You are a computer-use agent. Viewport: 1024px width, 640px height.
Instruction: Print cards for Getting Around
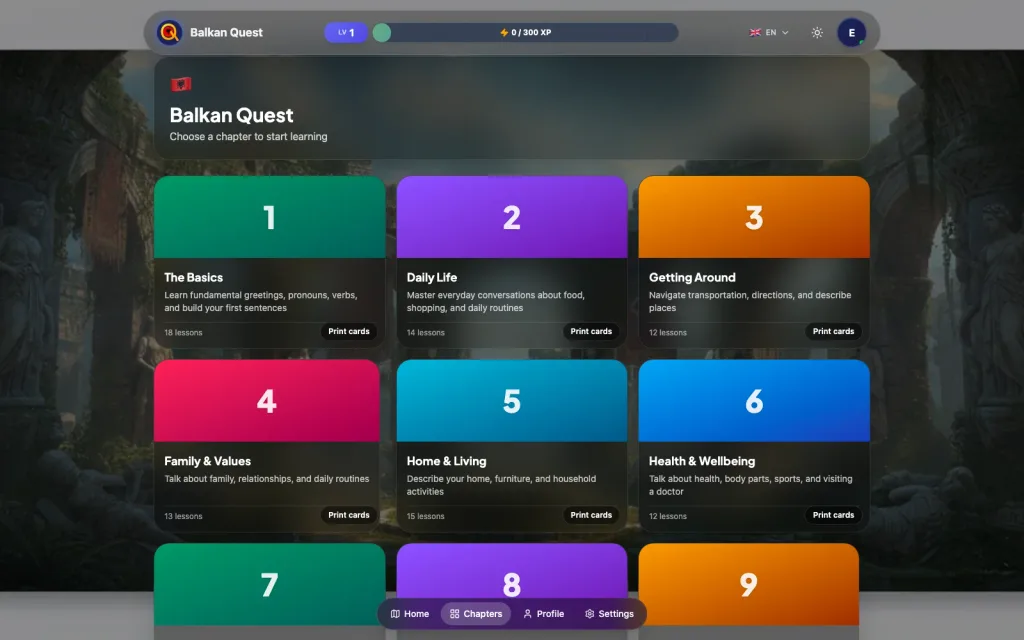click(x=833, y=331)
